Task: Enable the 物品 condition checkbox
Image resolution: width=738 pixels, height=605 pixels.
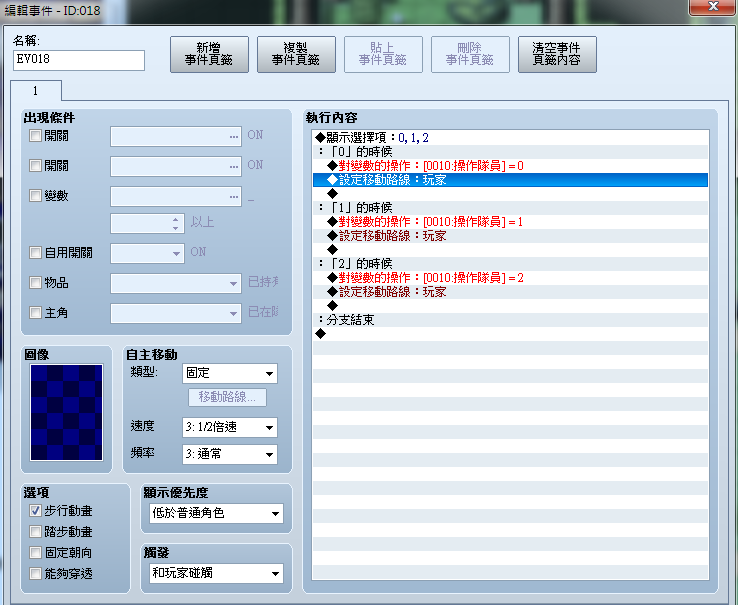Action: (35, 282)
